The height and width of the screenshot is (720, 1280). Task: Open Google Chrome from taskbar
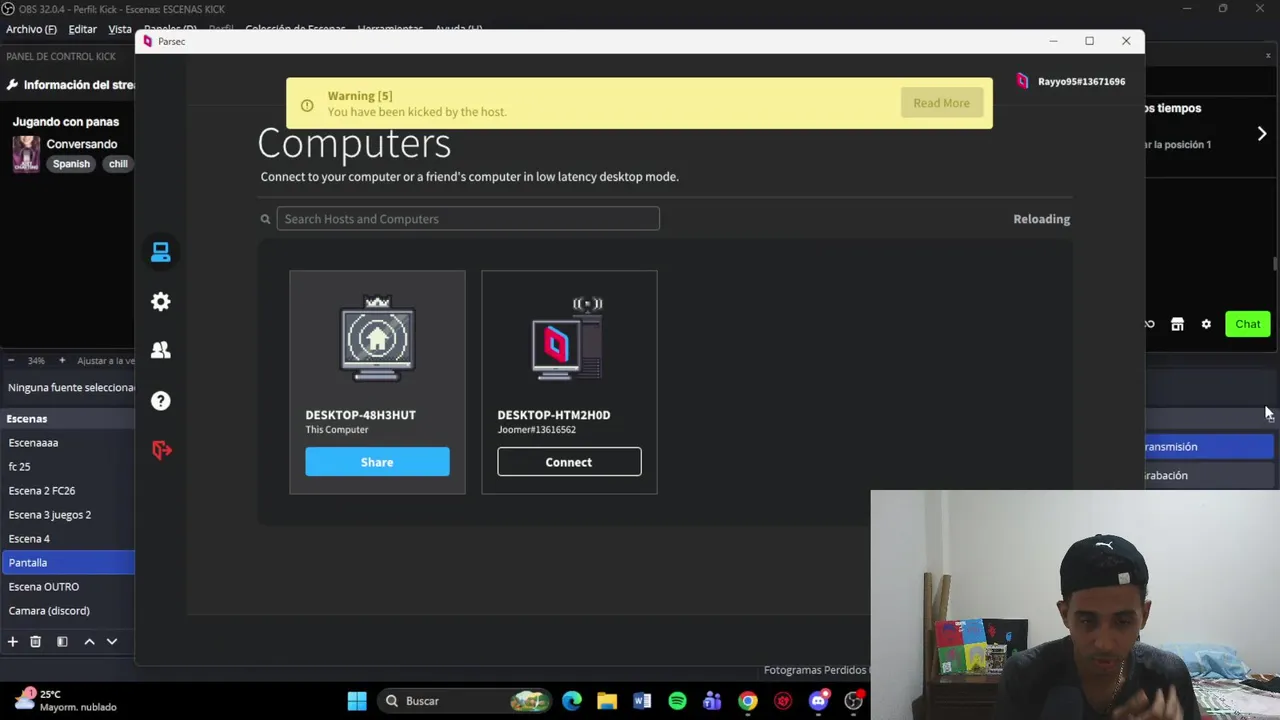[x=748, y=701]
